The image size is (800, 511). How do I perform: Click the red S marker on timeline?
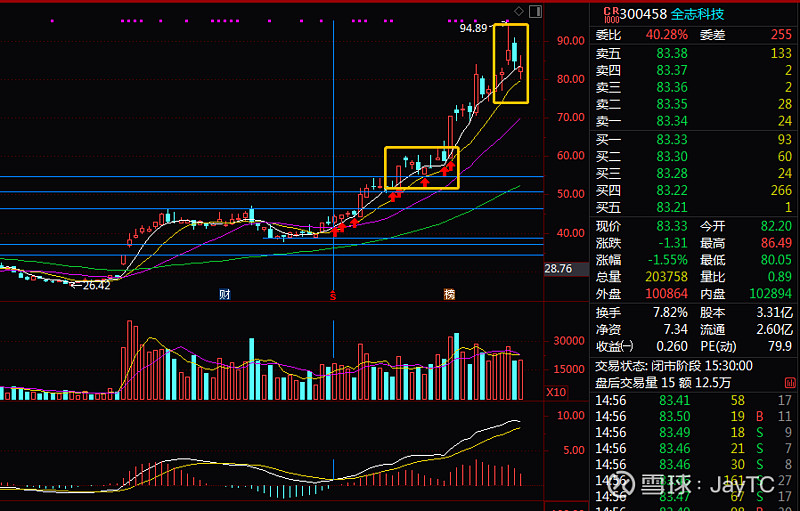[x=333, y=295]
